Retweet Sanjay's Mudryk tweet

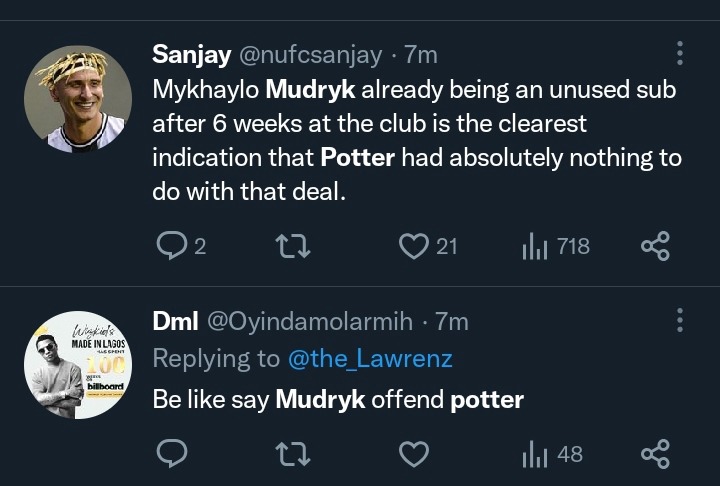click(x=292, y=246)
